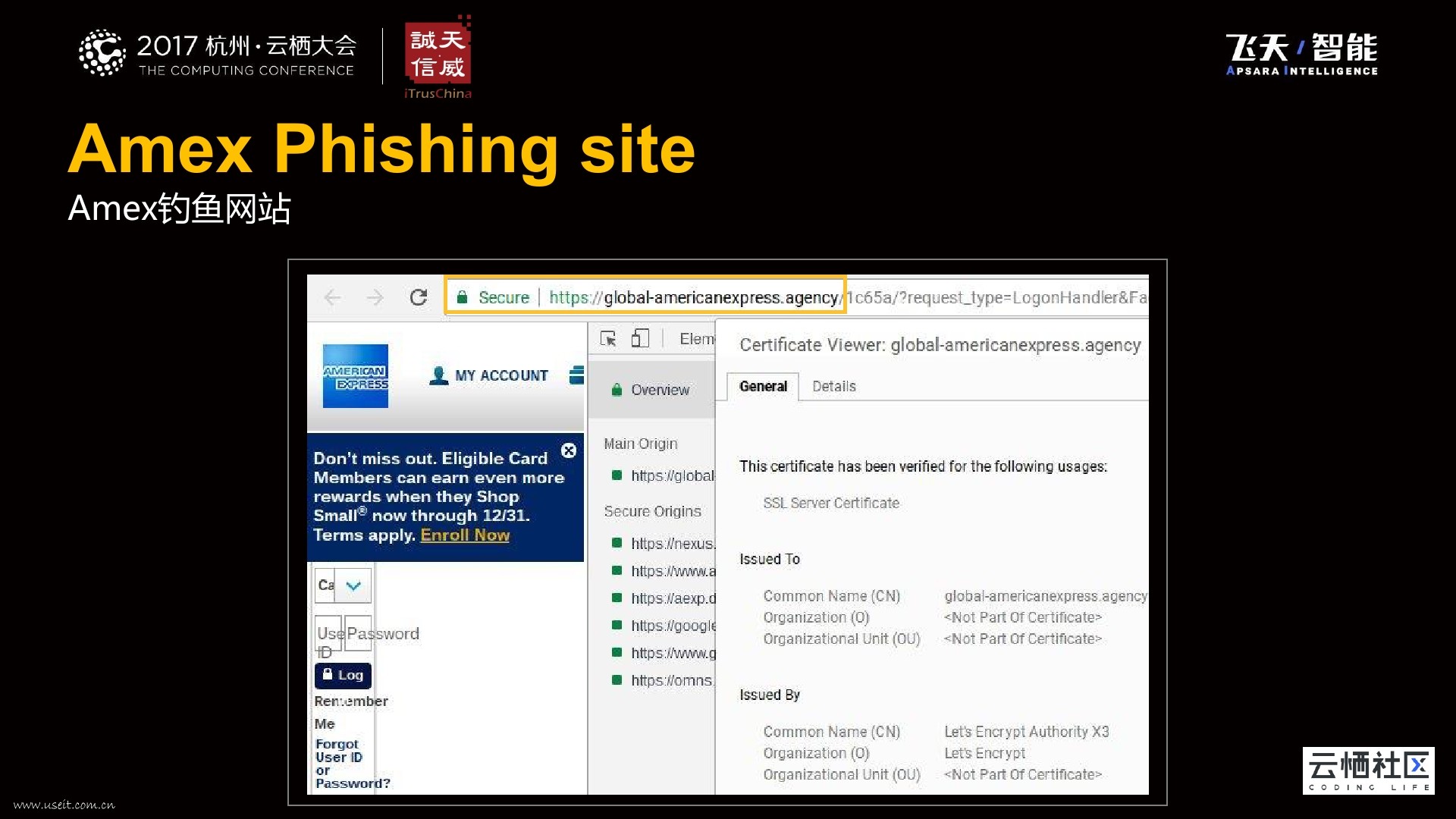Click the global-americanexpress.agency URL text
Viewport: 1456px width, 819px height.
(720, 297)
